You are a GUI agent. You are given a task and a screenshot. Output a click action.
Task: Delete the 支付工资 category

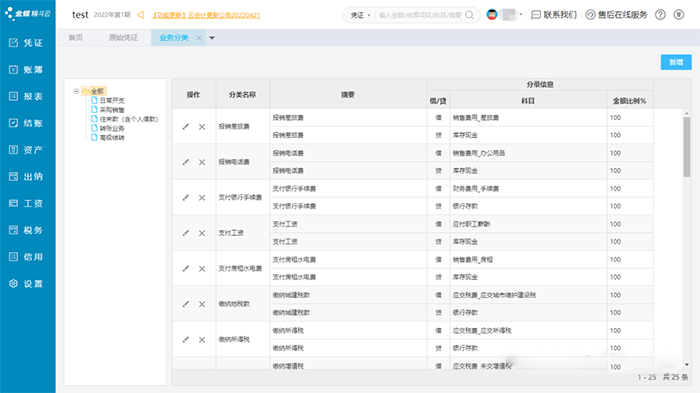(x=202, y=233)
